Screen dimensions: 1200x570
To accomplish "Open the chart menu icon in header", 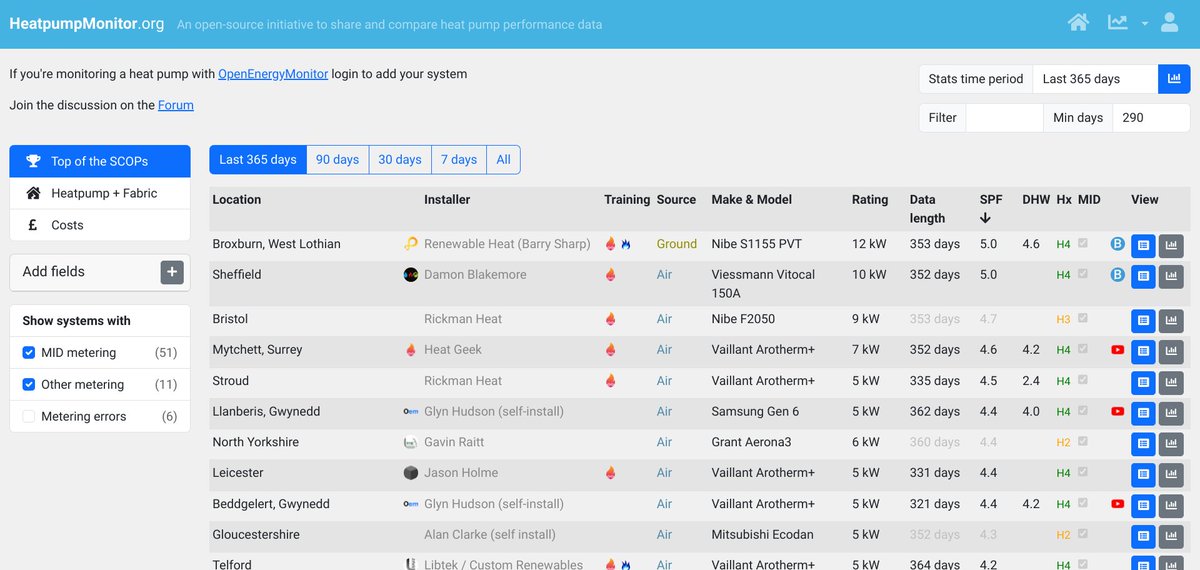I will (x=1118, y=22).
